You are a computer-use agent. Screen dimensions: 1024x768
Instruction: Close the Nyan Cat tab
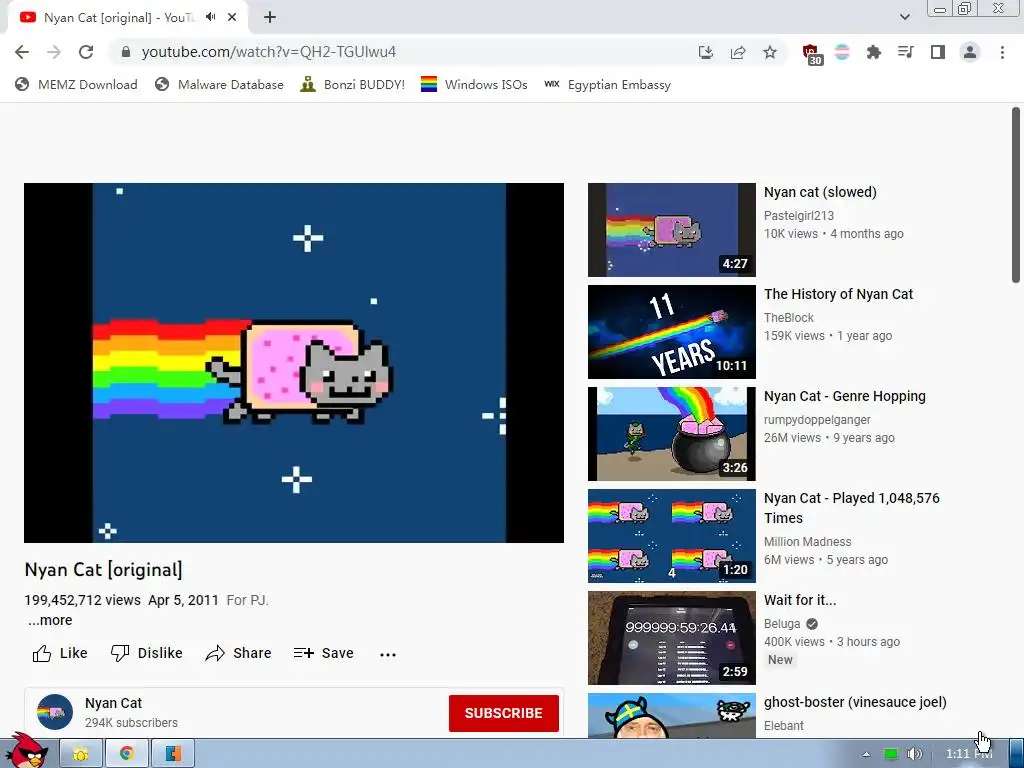[232, 18]
